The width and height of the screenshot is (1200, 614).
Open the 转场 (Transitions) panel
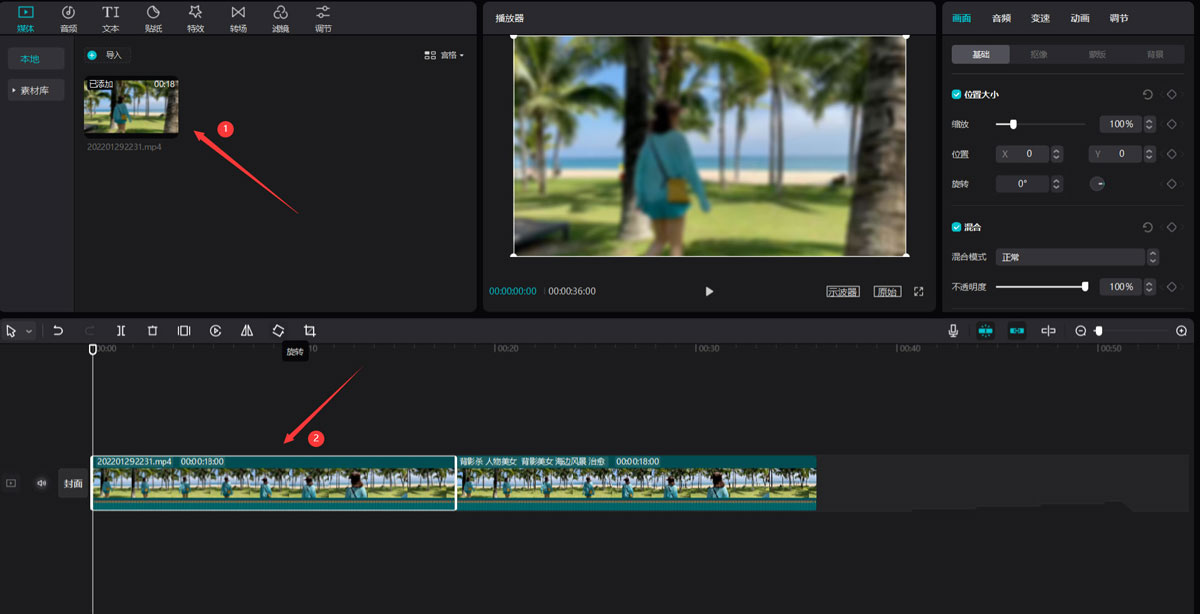[238, 18]
